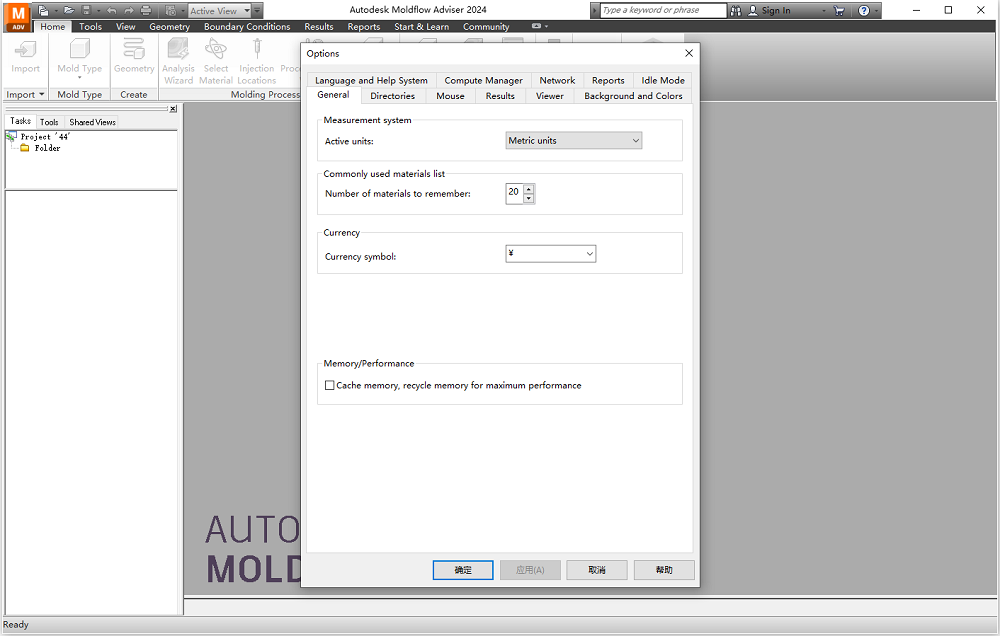Switch to Language and Help System tab
This screenshot has height=636, width=1000.
[371, 80]
